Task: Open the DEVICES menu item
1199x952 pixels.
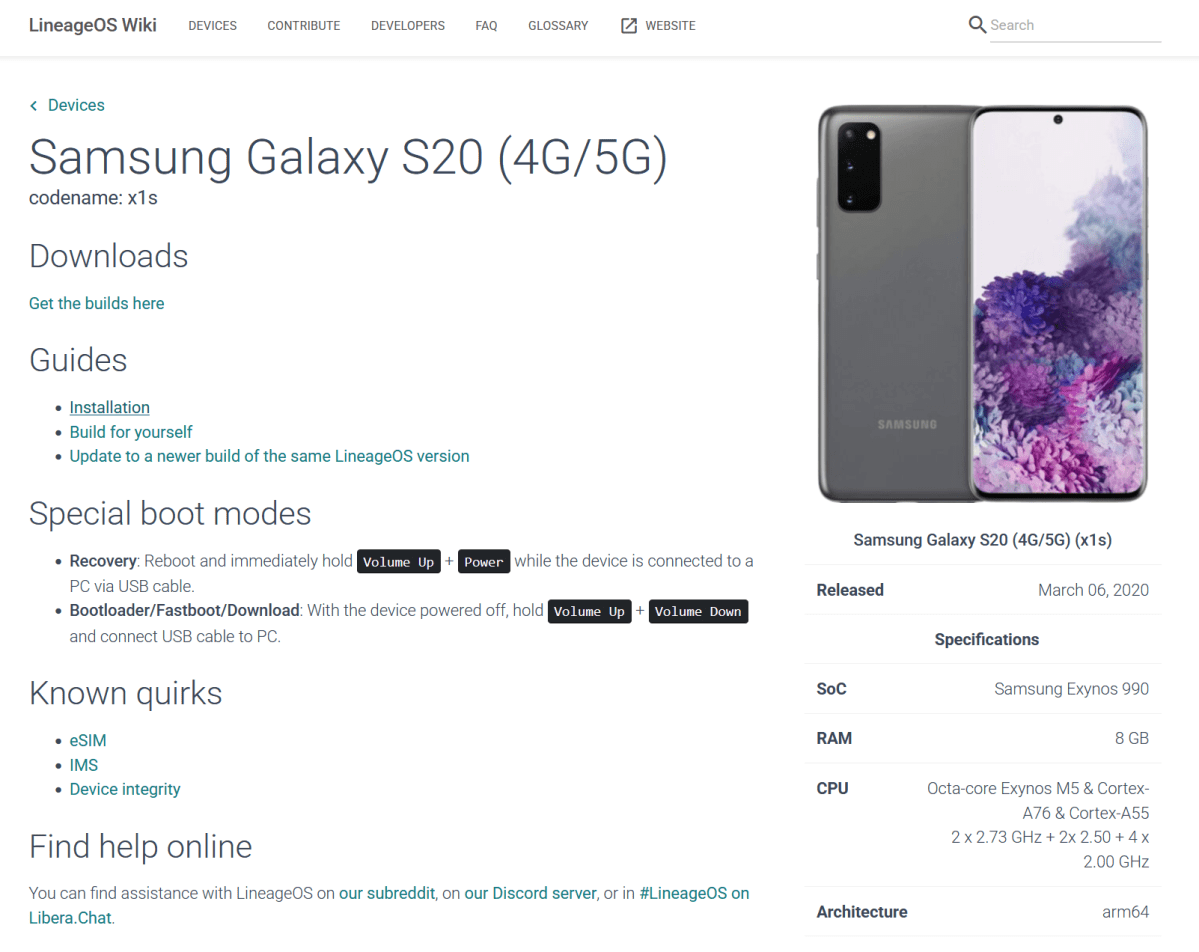Action: coord(212,26)
